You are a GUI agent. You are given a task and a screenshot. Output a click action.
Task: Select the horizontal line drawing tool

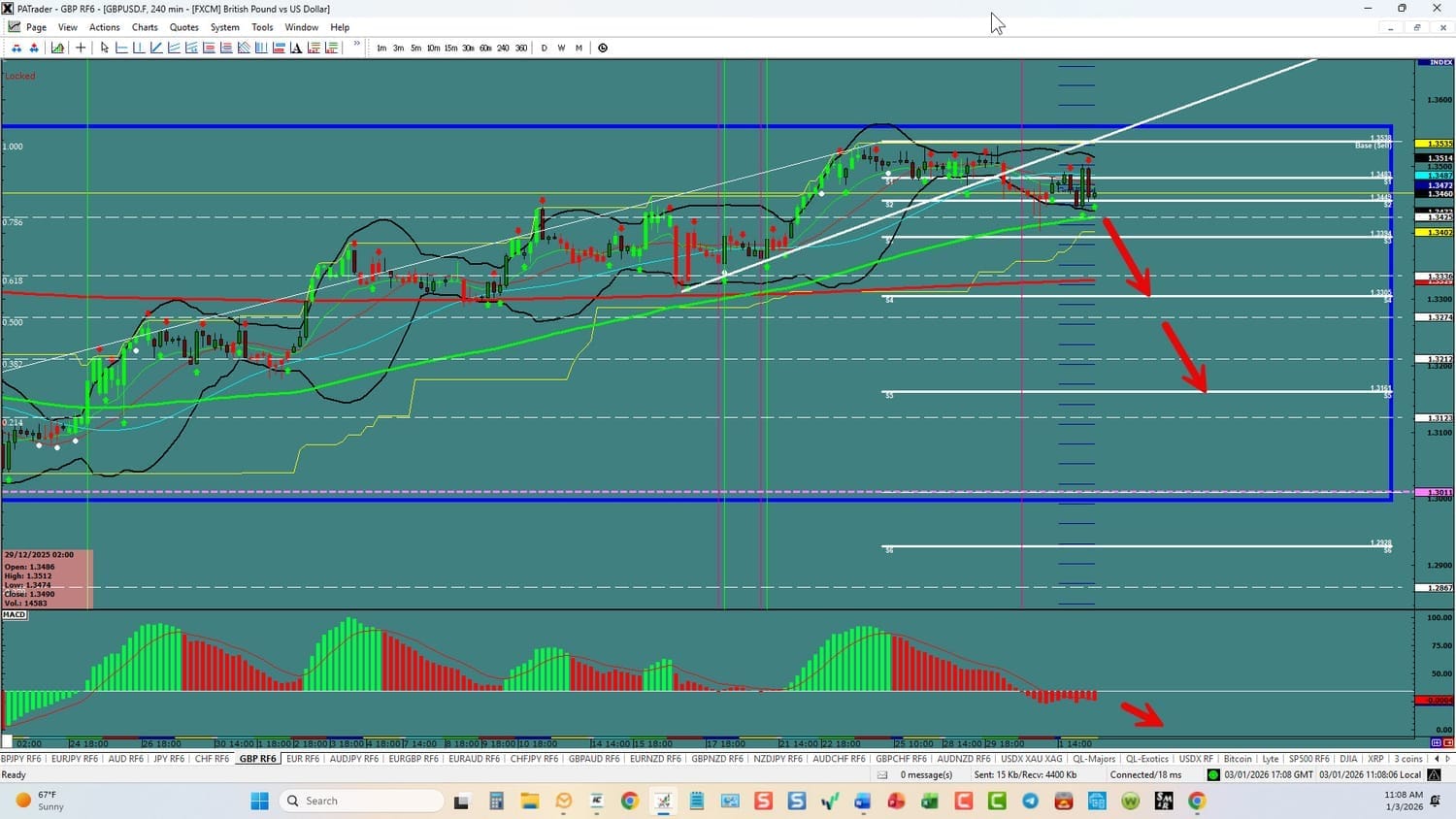(121, 48)
